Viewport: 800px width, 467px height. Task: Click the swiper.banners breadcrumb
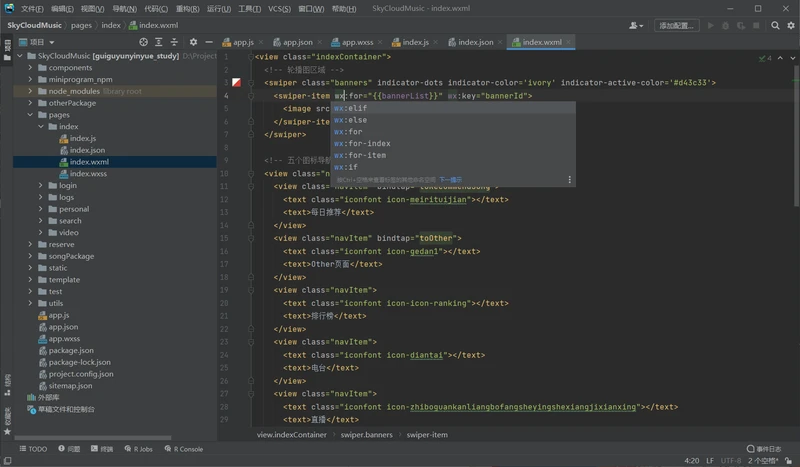366,435
